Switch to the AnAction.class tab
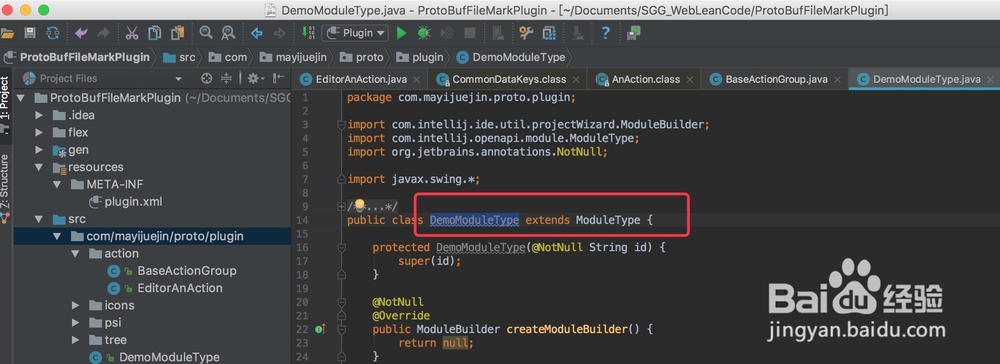 [x=645, y=80]
